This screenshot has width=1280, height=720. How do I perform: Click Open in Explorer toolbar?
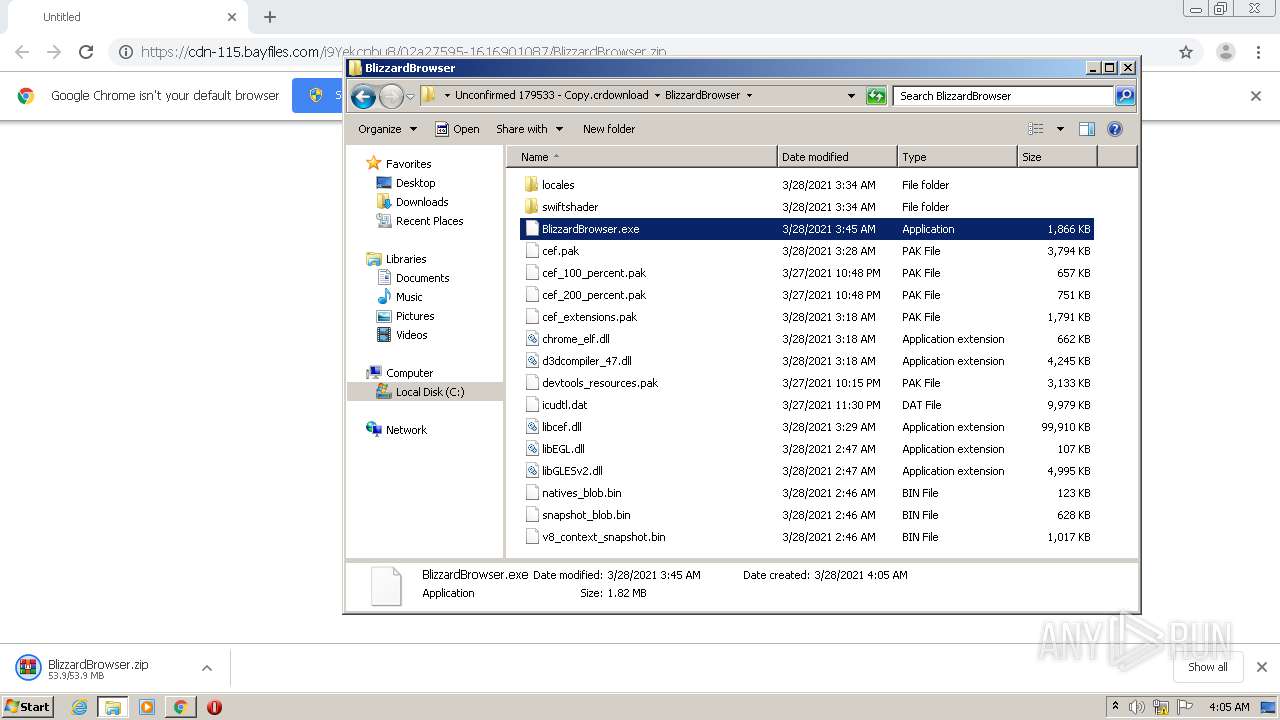457,129
